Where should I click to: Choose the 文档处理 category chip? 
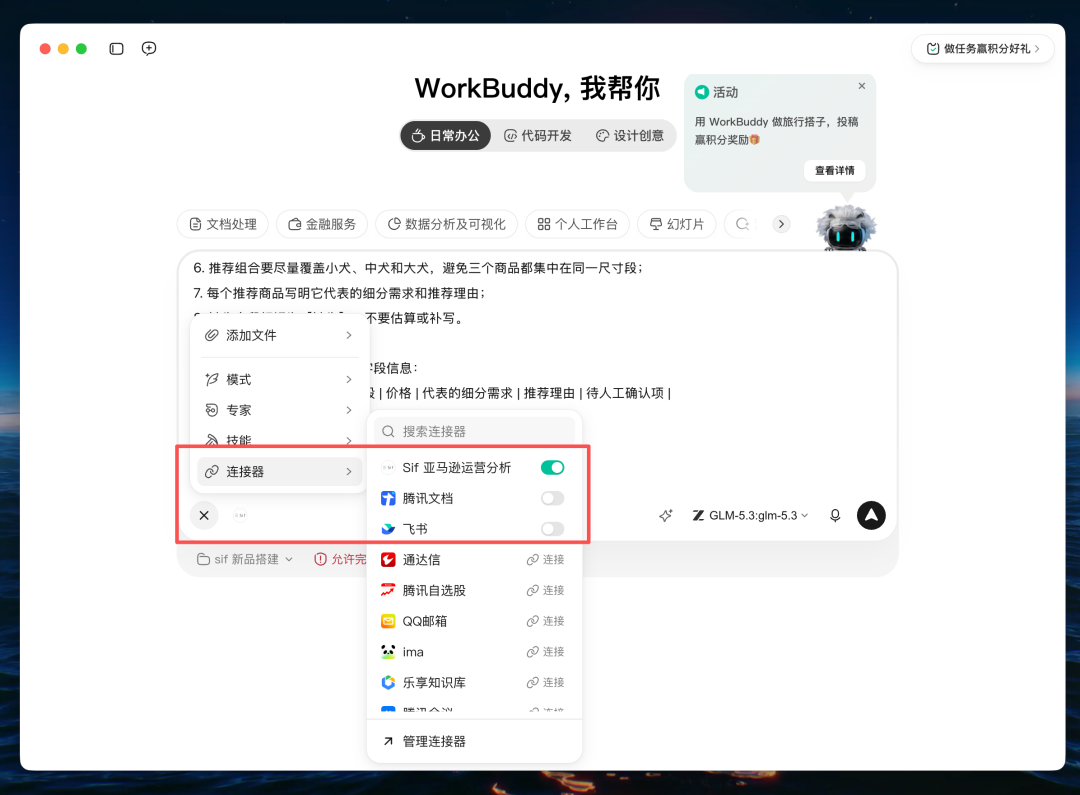click(223, 224)
